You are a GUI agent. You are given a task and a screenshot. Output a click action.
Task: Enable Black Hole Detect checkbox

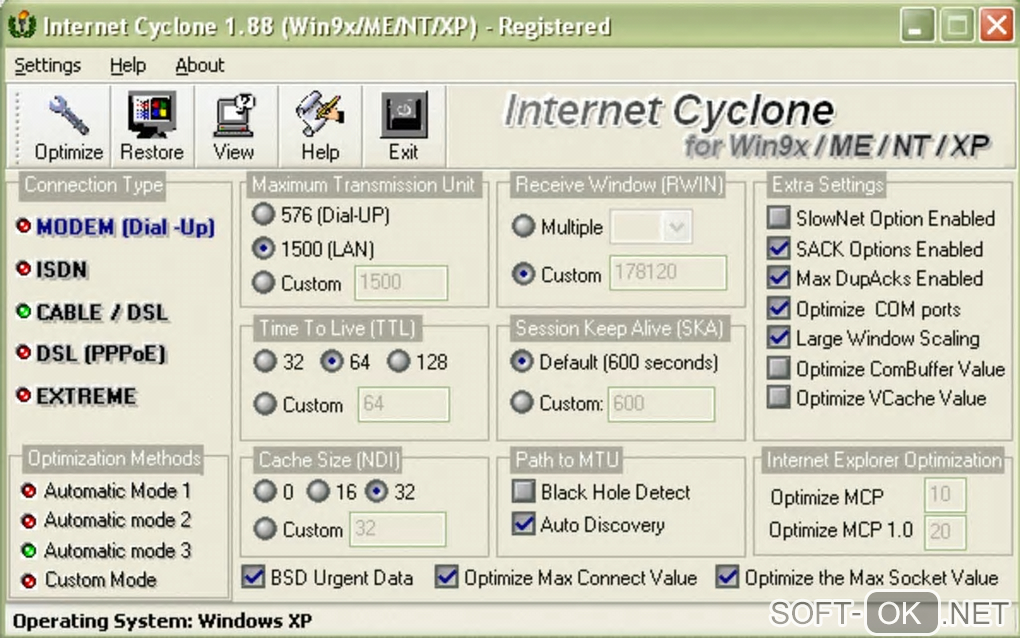tap(524, 491)
